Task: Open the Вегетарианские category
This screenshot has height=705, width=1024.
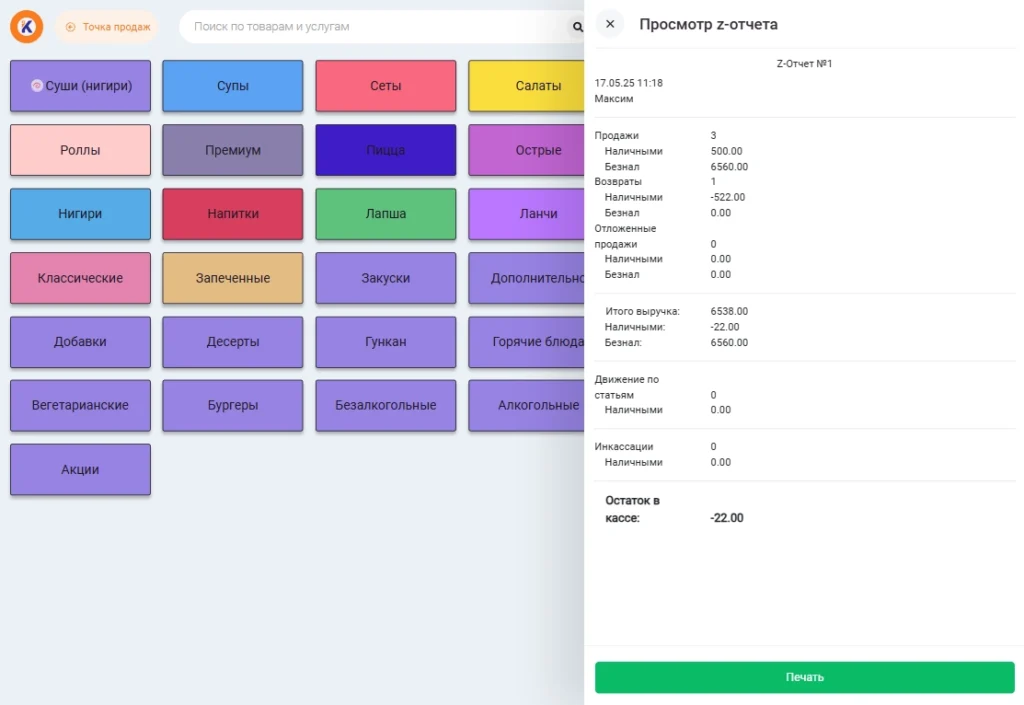Action: point(80,405)
